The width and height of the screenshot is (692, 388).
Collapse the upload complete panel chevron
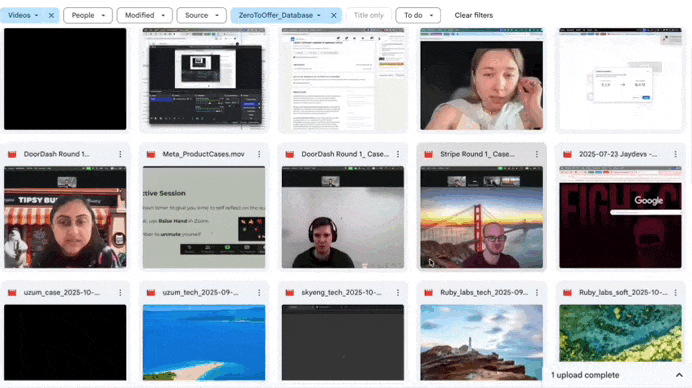[x=679, y=375]
